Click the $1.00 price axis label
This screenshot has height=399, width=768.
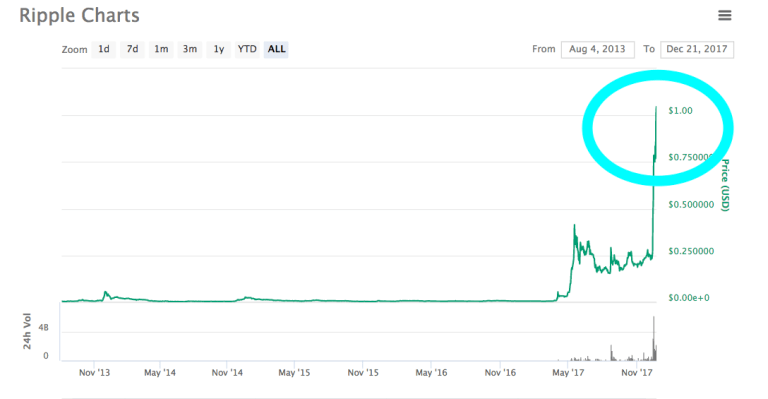pyautogui.click(x=680, y=111)
